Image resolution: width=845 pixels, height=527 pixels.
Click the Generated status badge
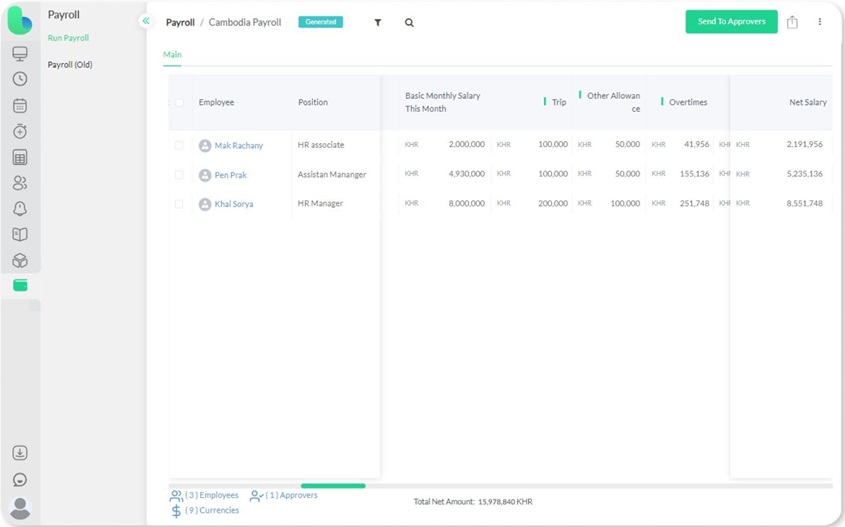pos(321,22)
